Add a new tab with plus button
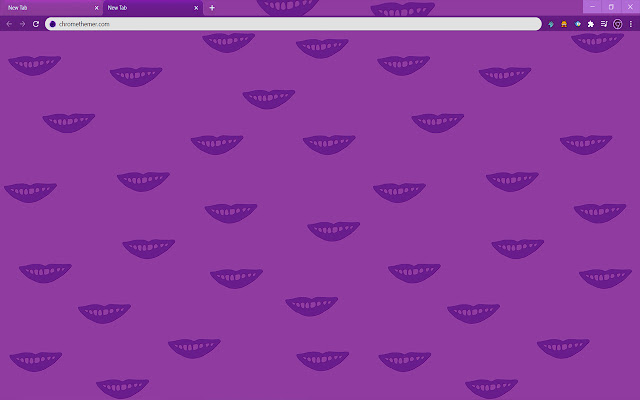 [x=212, y=8]
